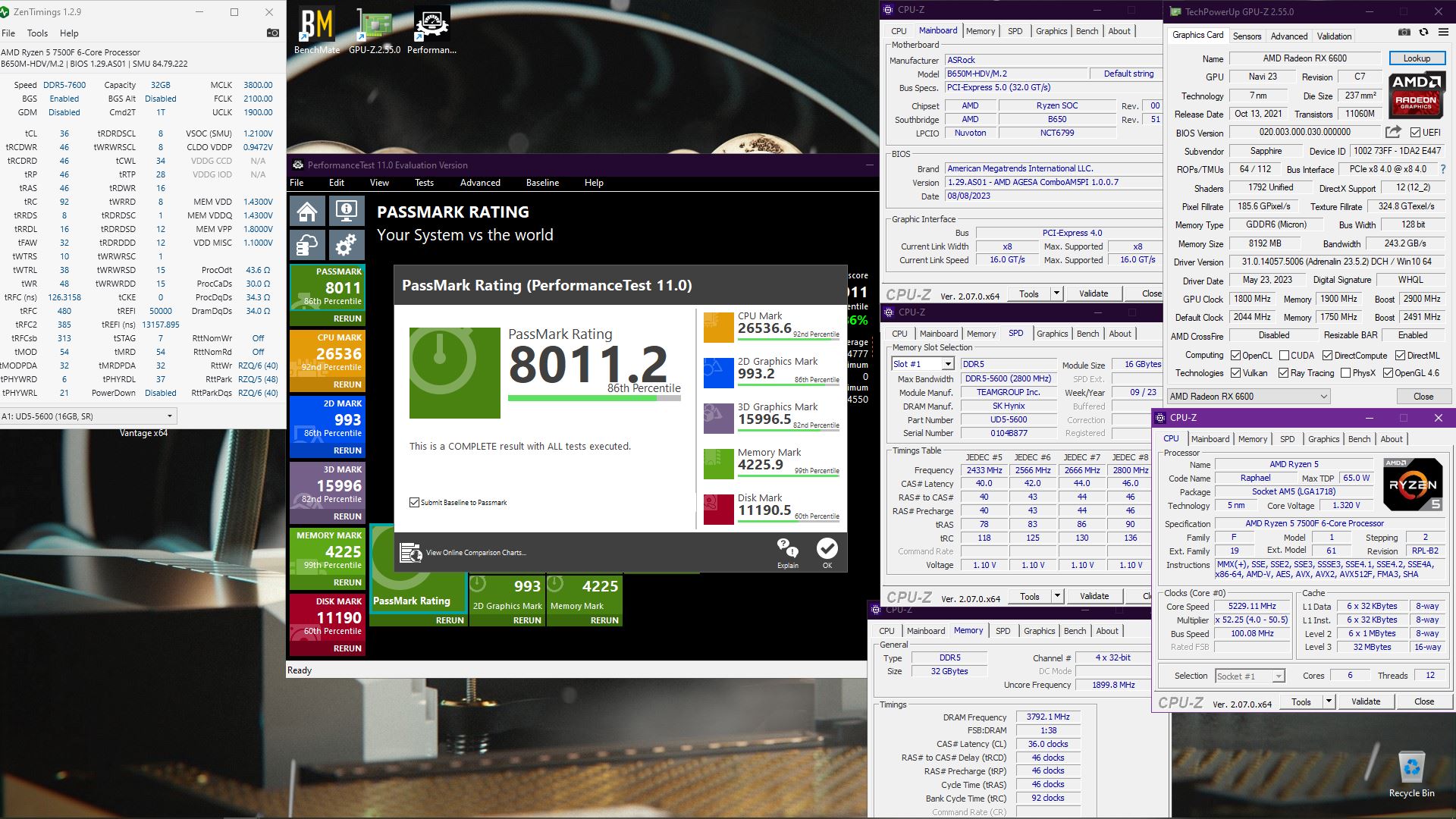Click Memory Mark tile at bottom

coord(585,600)
